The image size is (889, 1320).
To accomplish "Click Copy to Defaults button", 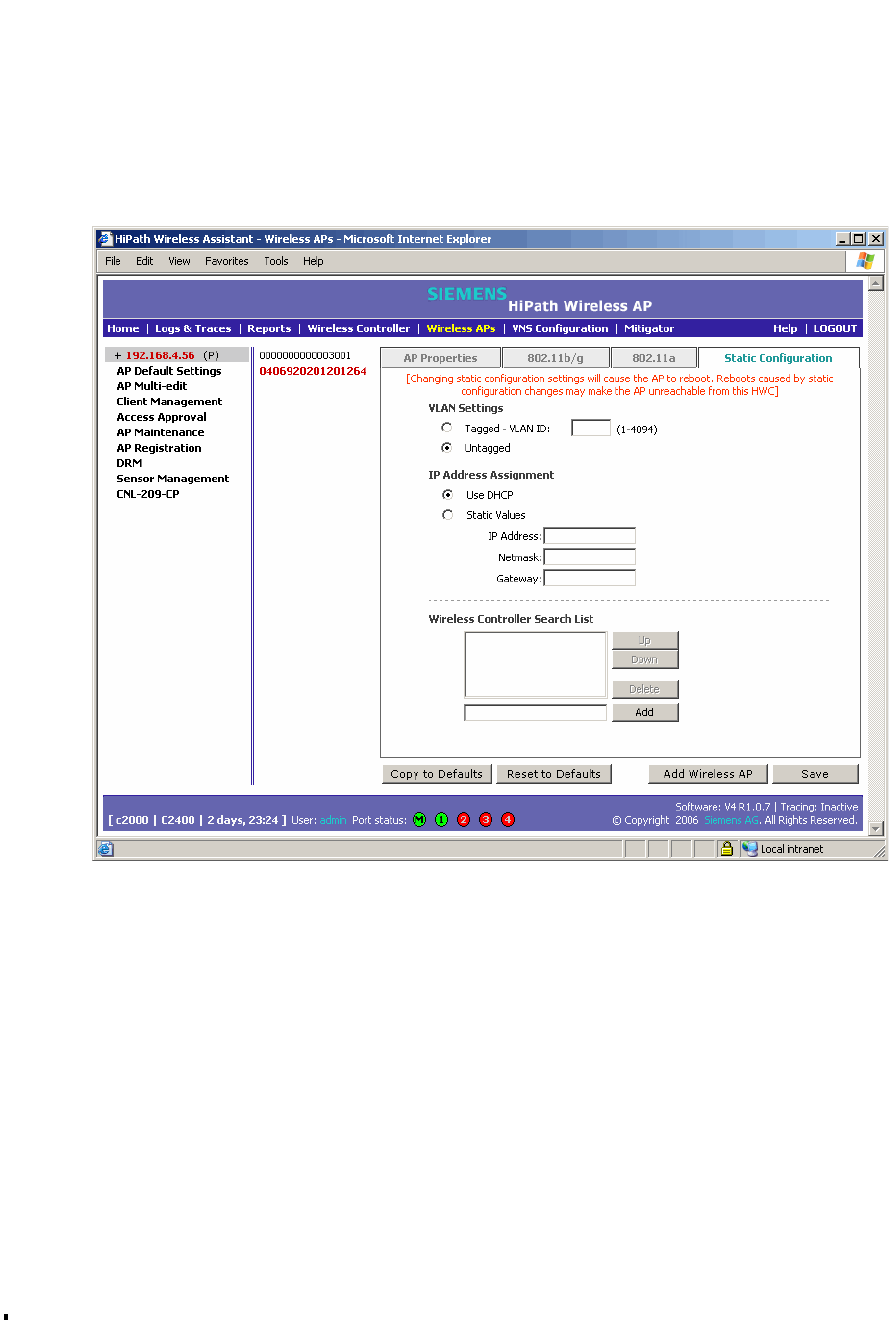I will pos(436,774).
